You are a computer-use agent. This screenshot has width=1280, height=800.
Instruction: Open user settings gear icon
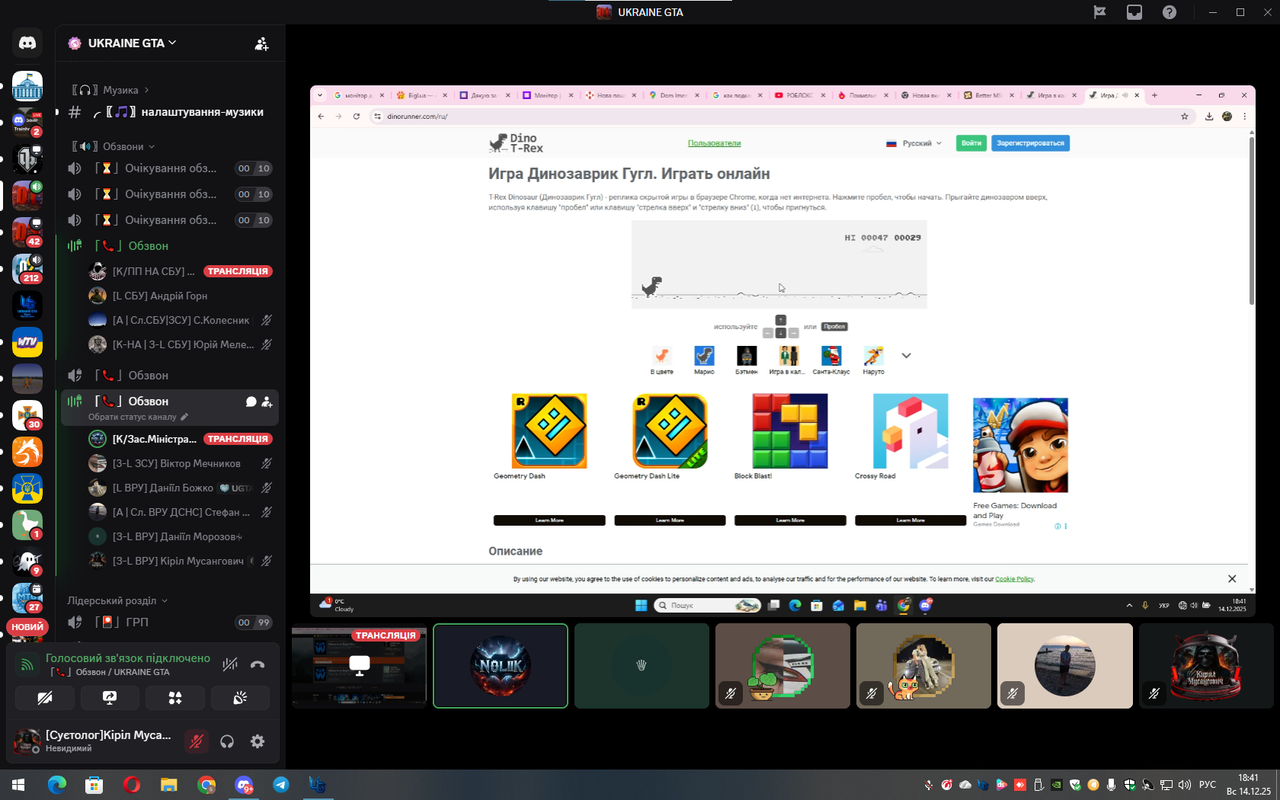[258, 741]
